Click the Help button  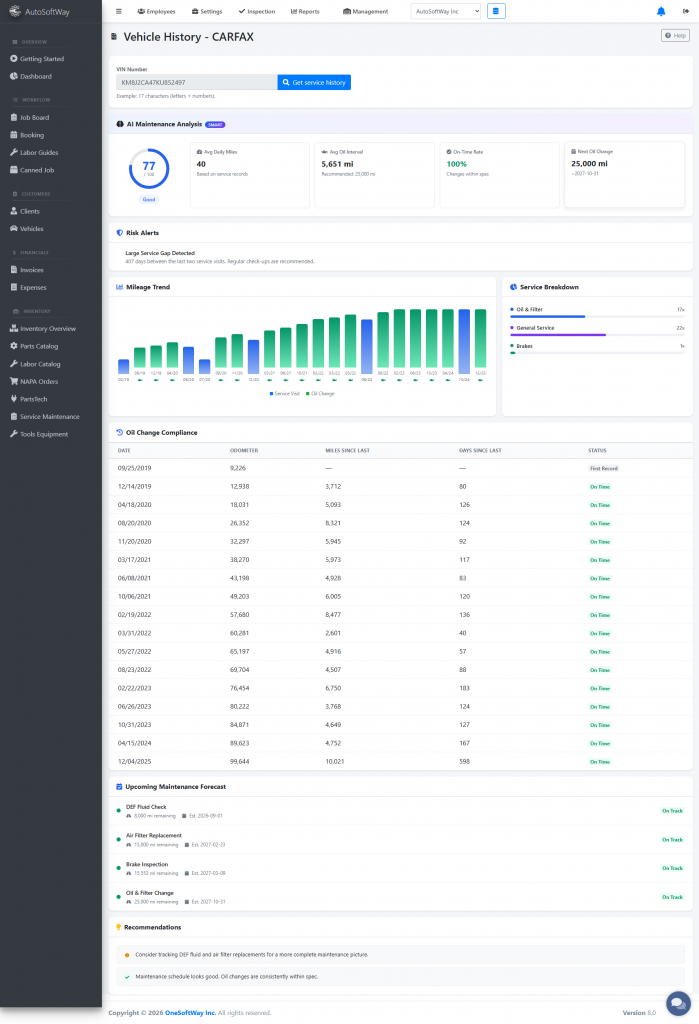pos(675,35)
